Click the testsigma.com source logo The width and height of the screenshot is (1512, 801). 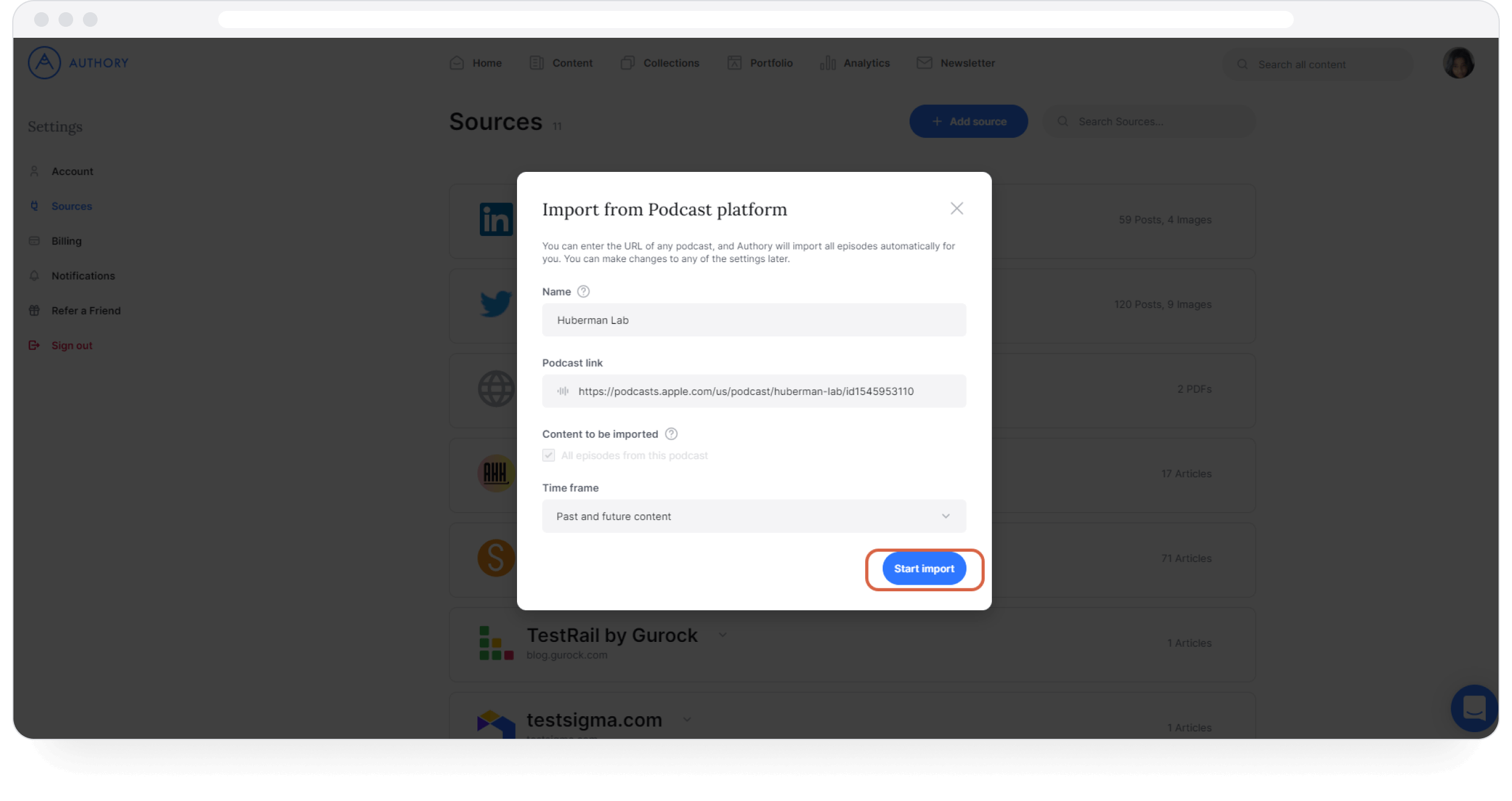click(x=496, y=725)
